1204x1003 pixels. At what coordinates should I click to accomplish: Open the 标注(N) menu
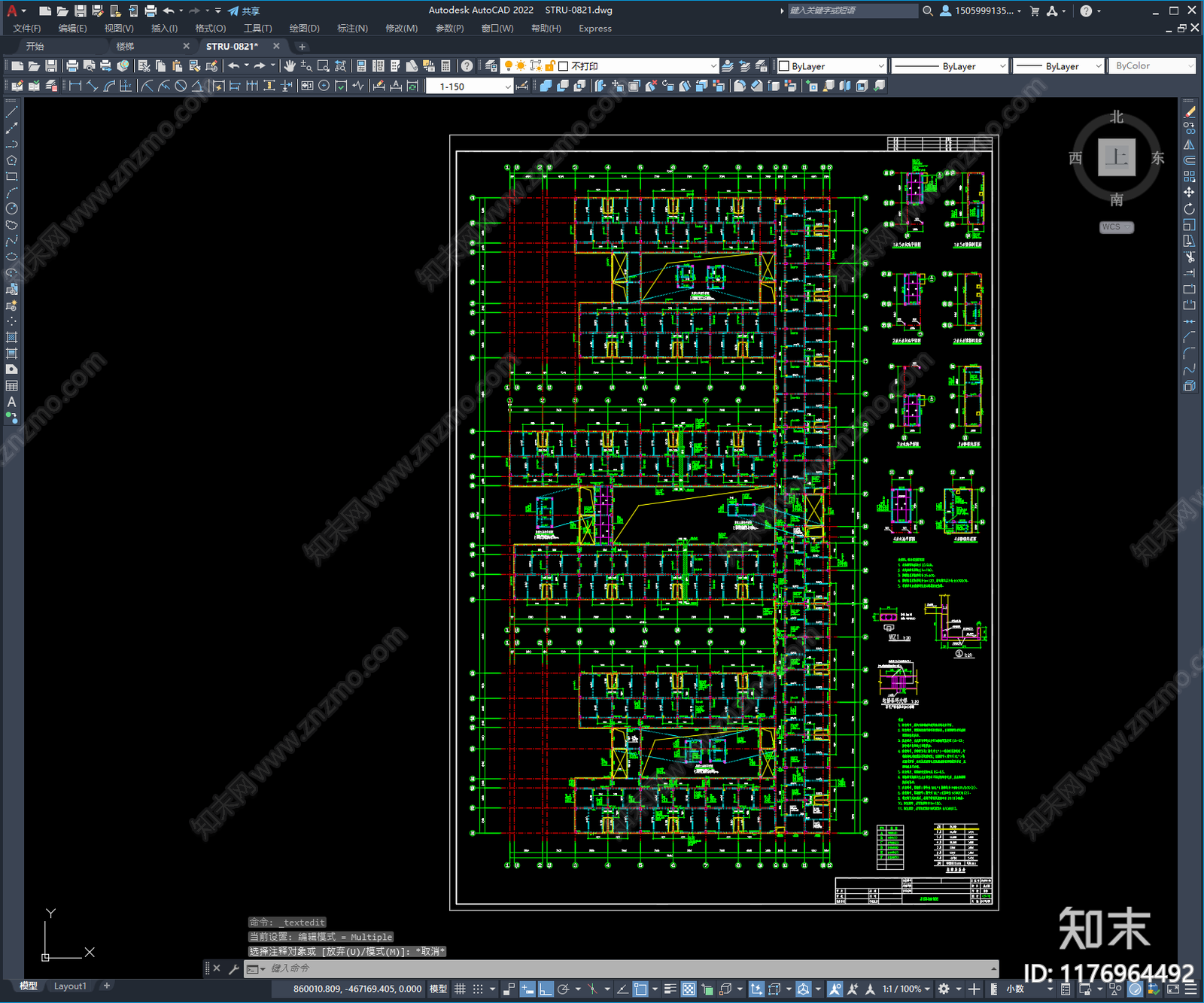tap(352, 29)
